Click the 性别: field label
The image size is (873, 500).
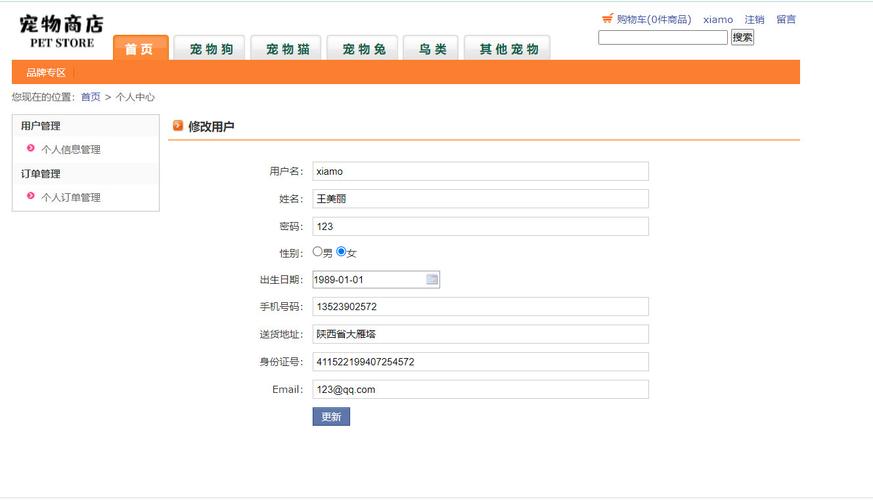tap(291, 253)
